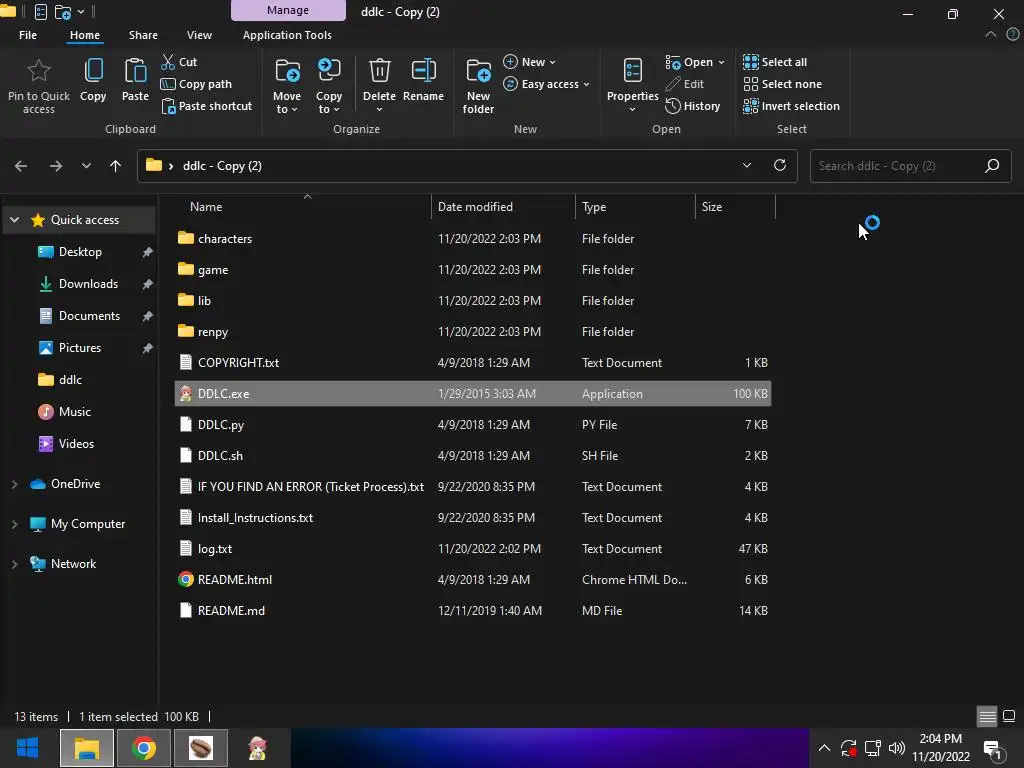Go up one folder level

pyautogui.click(x=116, y=166)
